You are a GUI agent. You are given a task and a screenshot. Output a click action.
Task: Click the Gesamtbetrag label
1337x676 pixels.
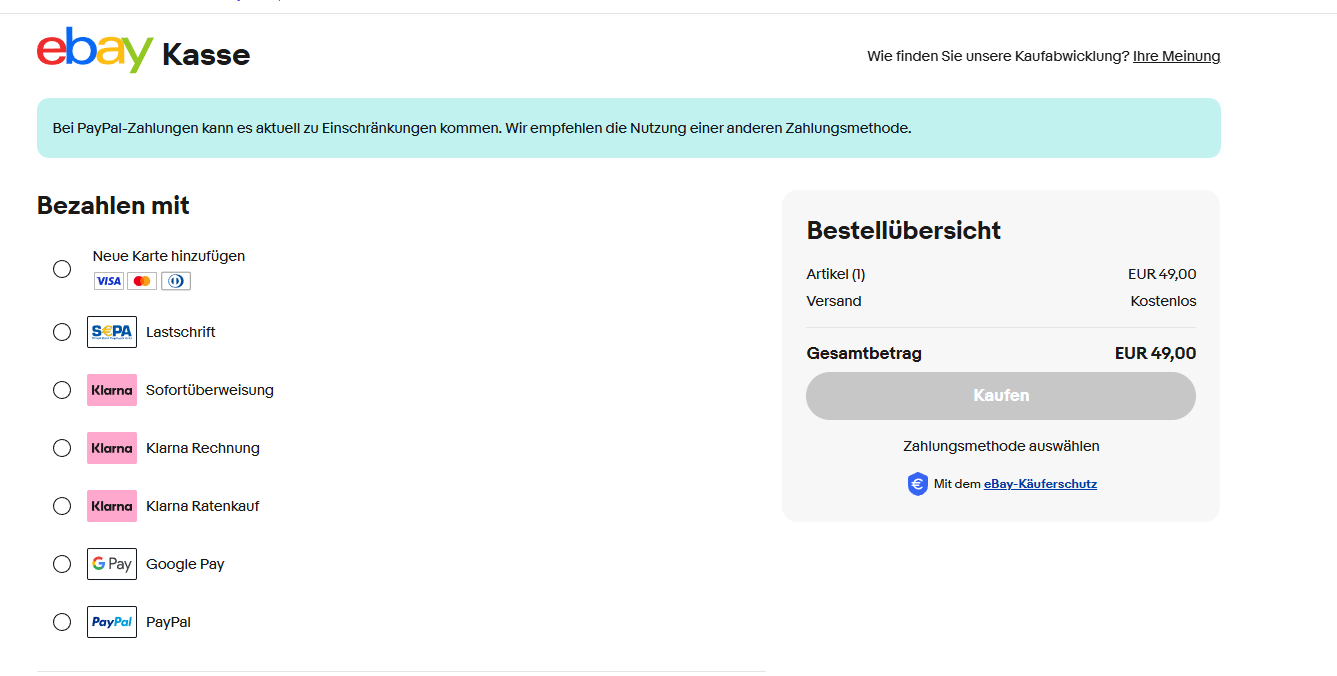tap(864, 353)
